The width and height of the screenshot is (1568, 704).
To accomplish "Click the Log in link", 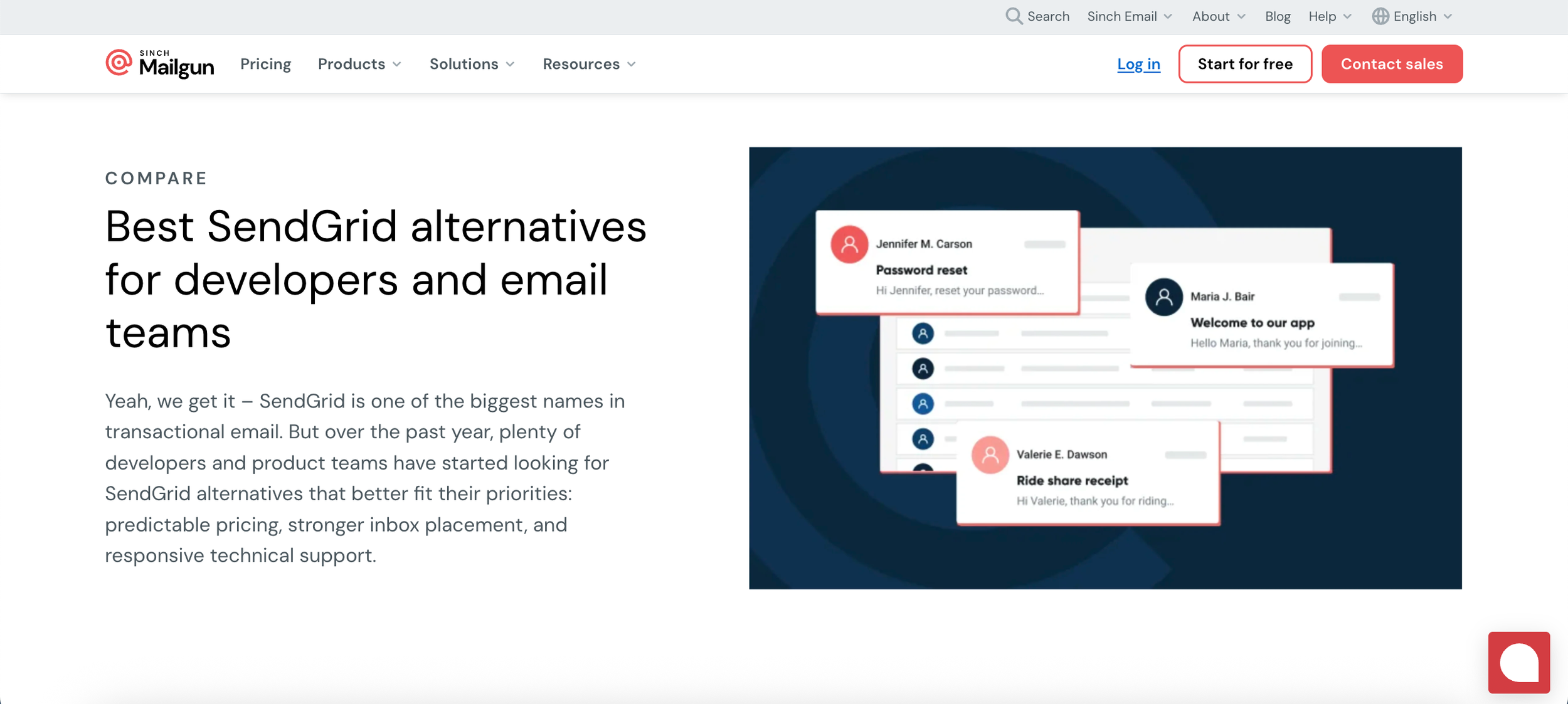I will pyautogui.click(x=1138, y=64).
